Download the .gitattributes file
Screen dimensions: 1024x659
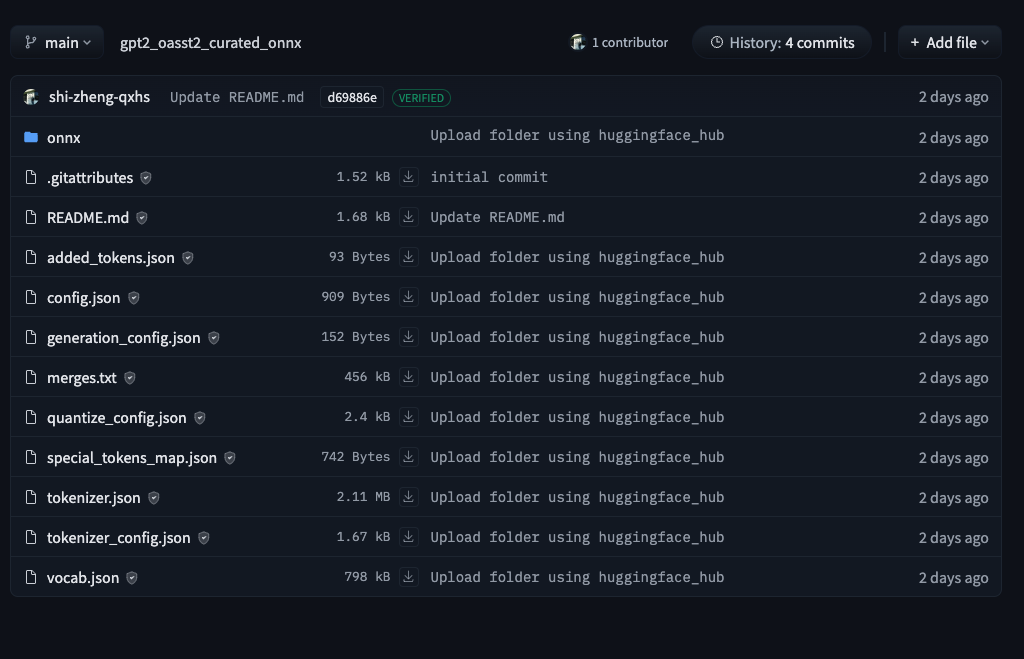tap(409, 177)
